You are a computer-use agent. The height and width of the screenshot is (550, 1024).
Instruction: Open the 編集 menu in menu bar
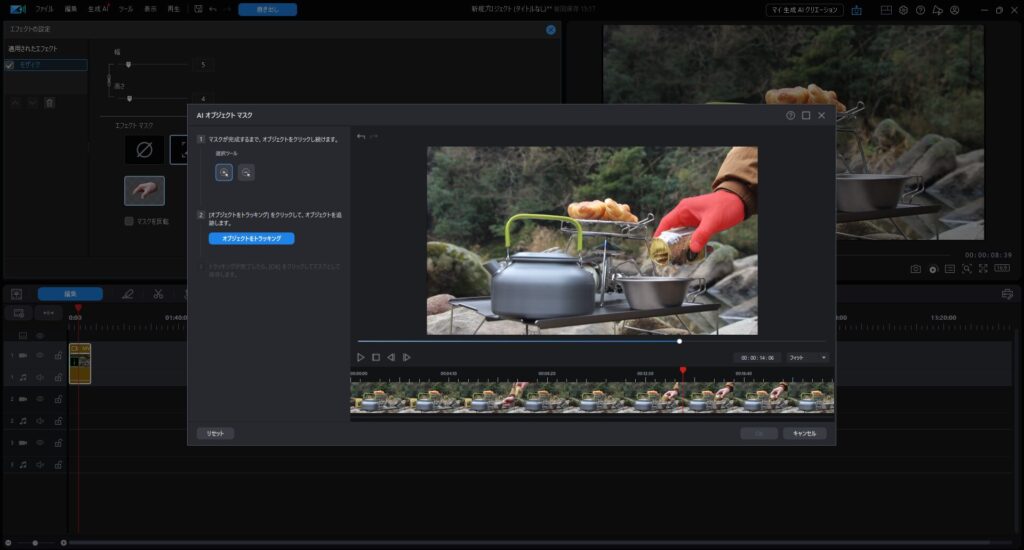tap(71, 9)
